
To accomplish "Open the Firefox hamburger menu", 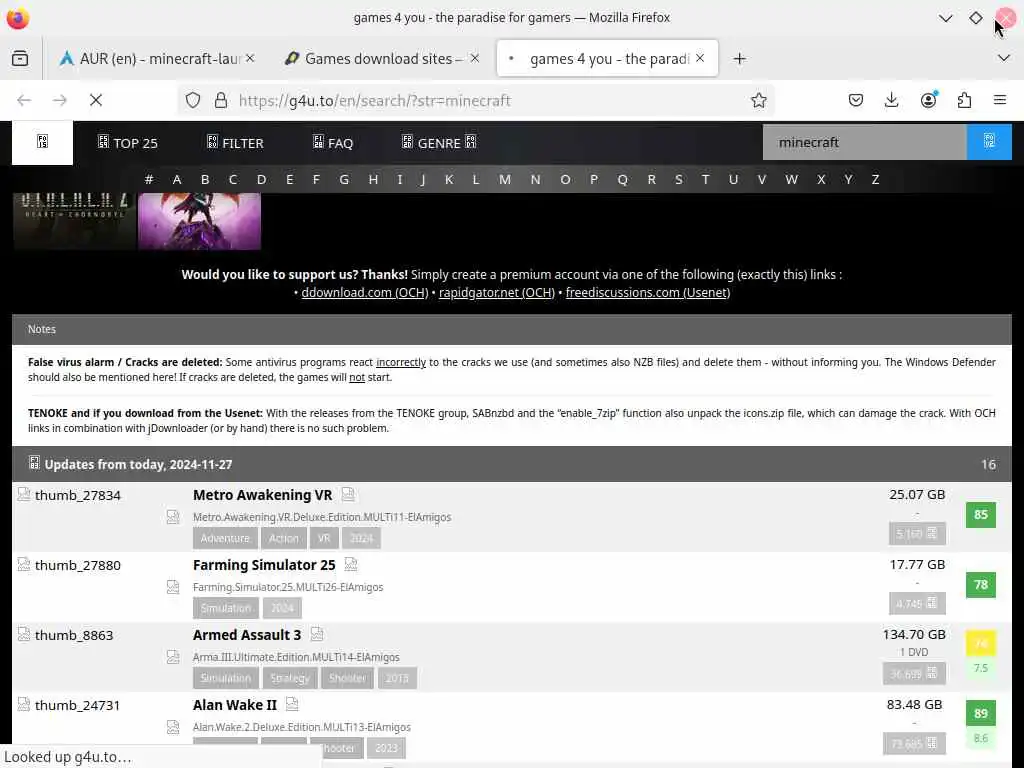I will pyautogui.click(x=999, y=100).
